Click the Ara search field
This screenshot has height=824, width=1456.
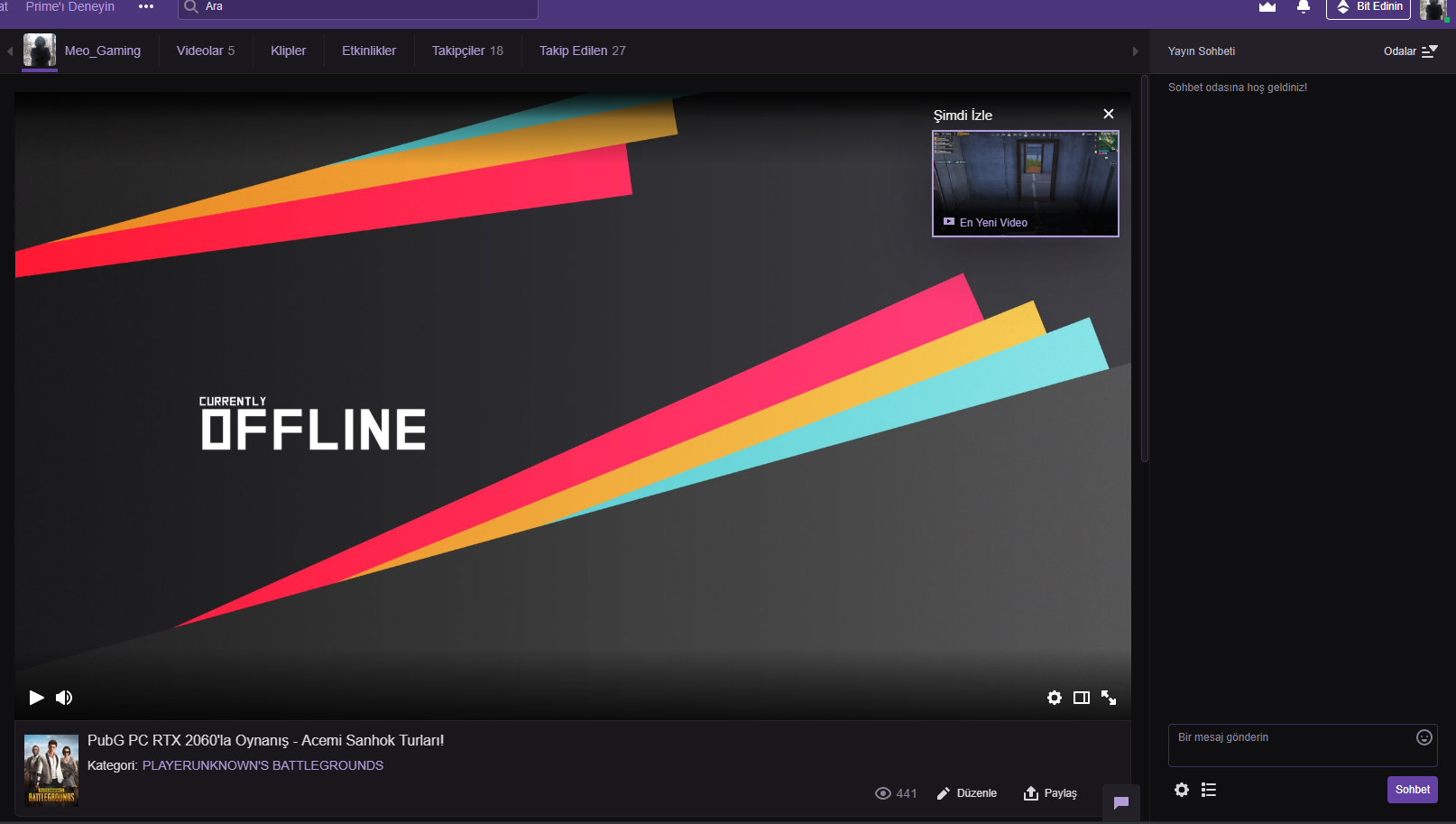[x=358, y=7]
